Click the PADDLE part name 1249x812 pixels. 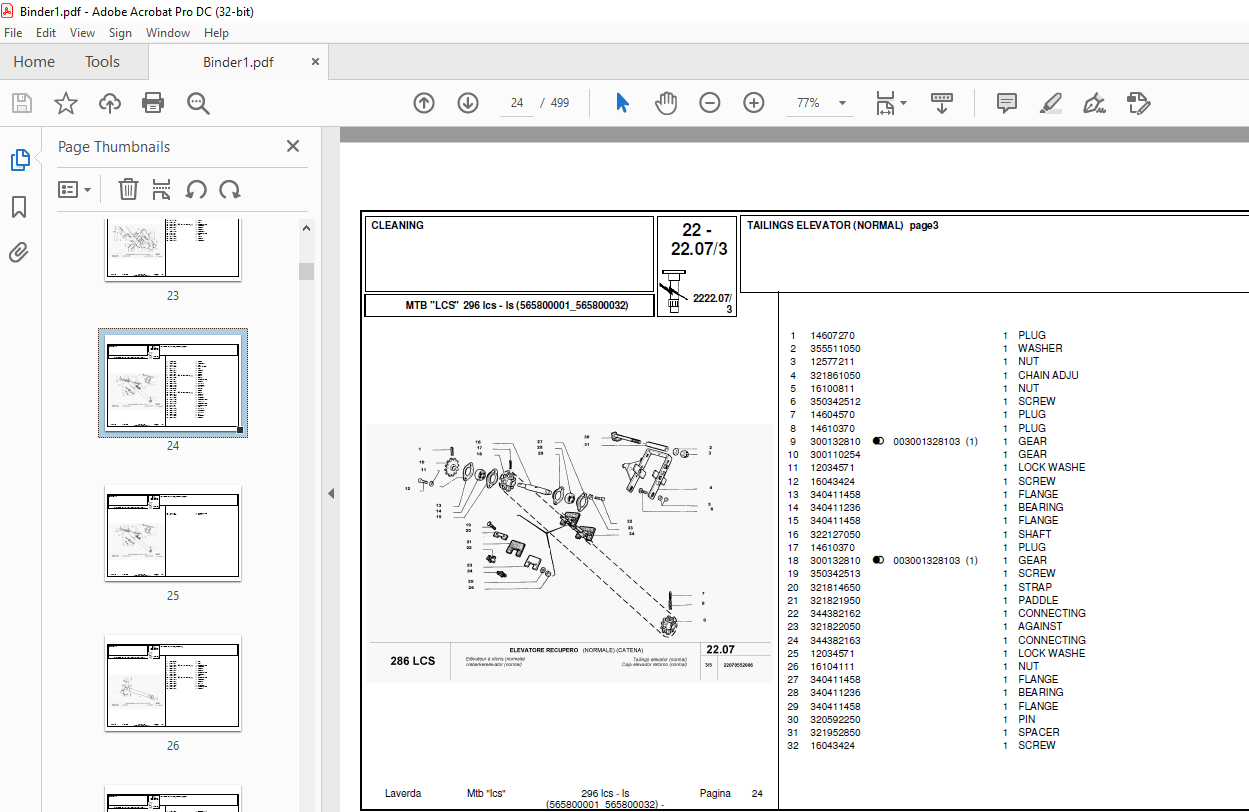point(1038,600)
